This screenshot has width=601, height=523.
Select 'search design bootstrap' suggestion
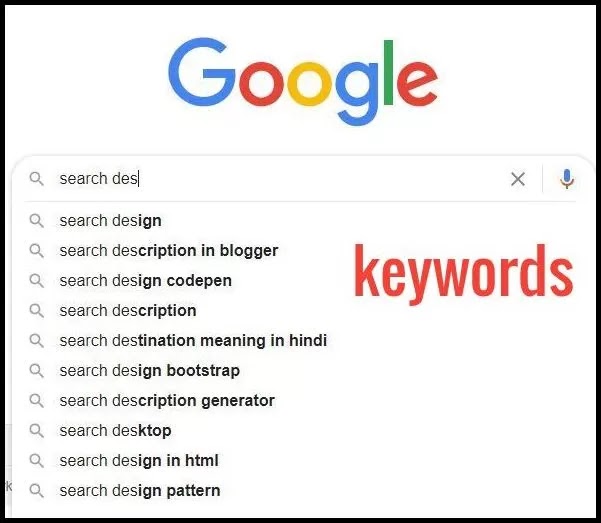pos(149,371)
